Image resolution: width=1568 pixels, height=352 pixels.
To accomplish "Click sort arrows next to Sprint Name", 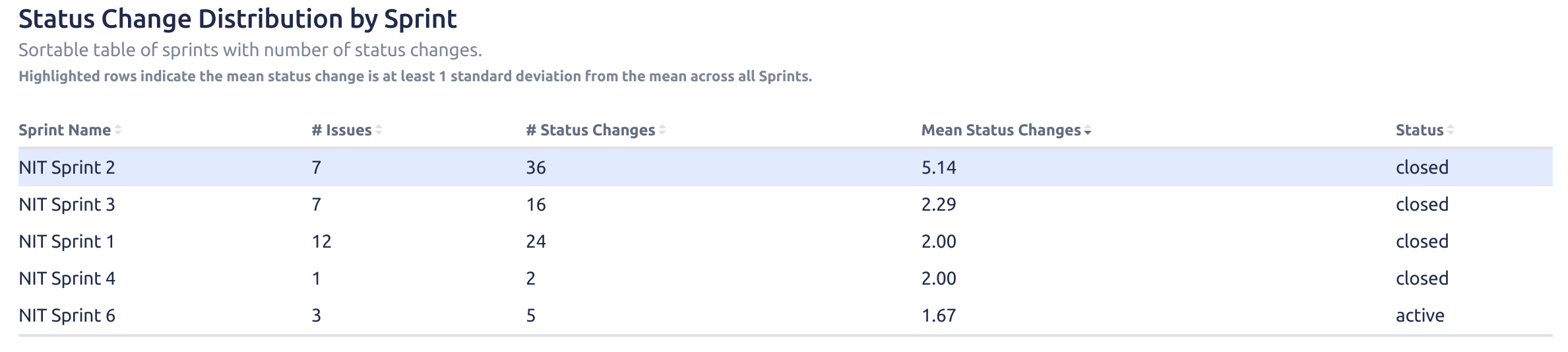I will pos(118,131).
